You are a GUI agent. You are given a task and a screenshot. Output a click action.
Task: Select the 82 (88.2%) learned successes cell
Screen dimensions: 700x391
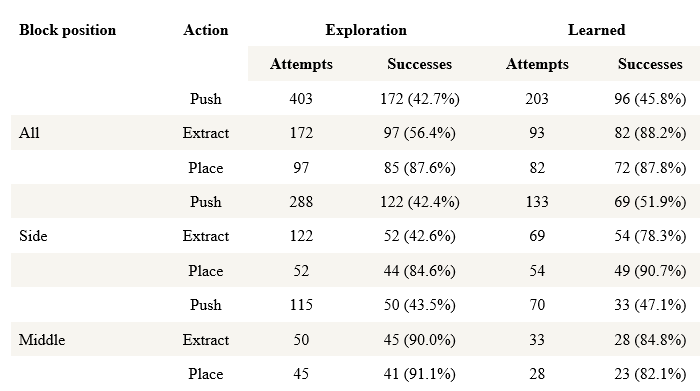pos(650,133)
